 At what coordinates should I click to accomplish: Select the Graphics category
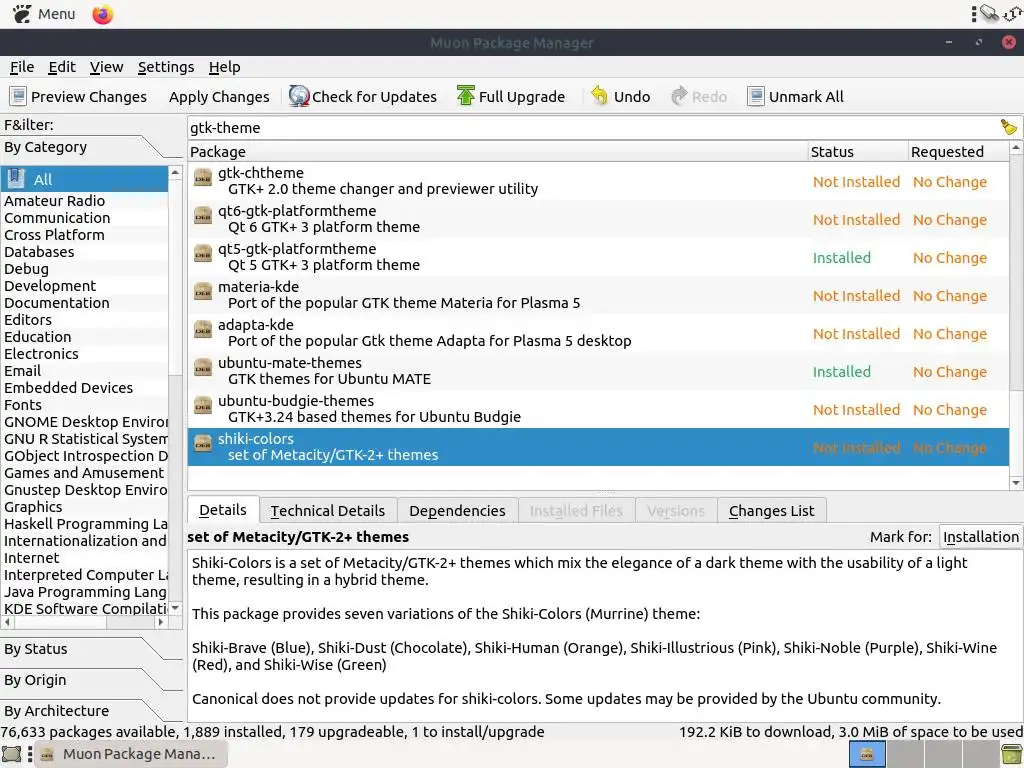pos(84,507)
